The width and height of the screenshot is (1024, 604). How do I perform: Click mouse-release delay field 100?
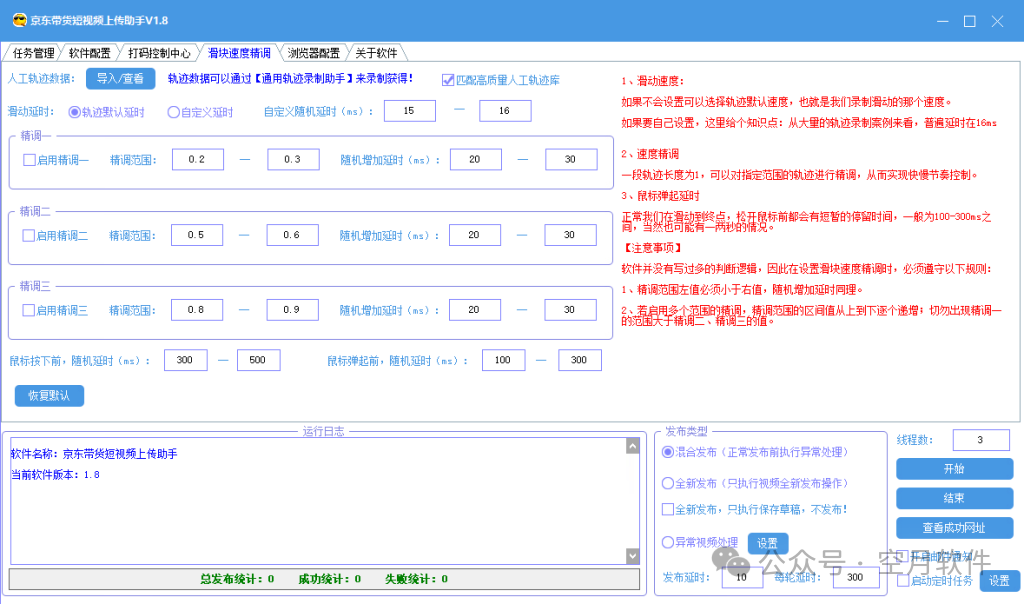tap(504, 360)
